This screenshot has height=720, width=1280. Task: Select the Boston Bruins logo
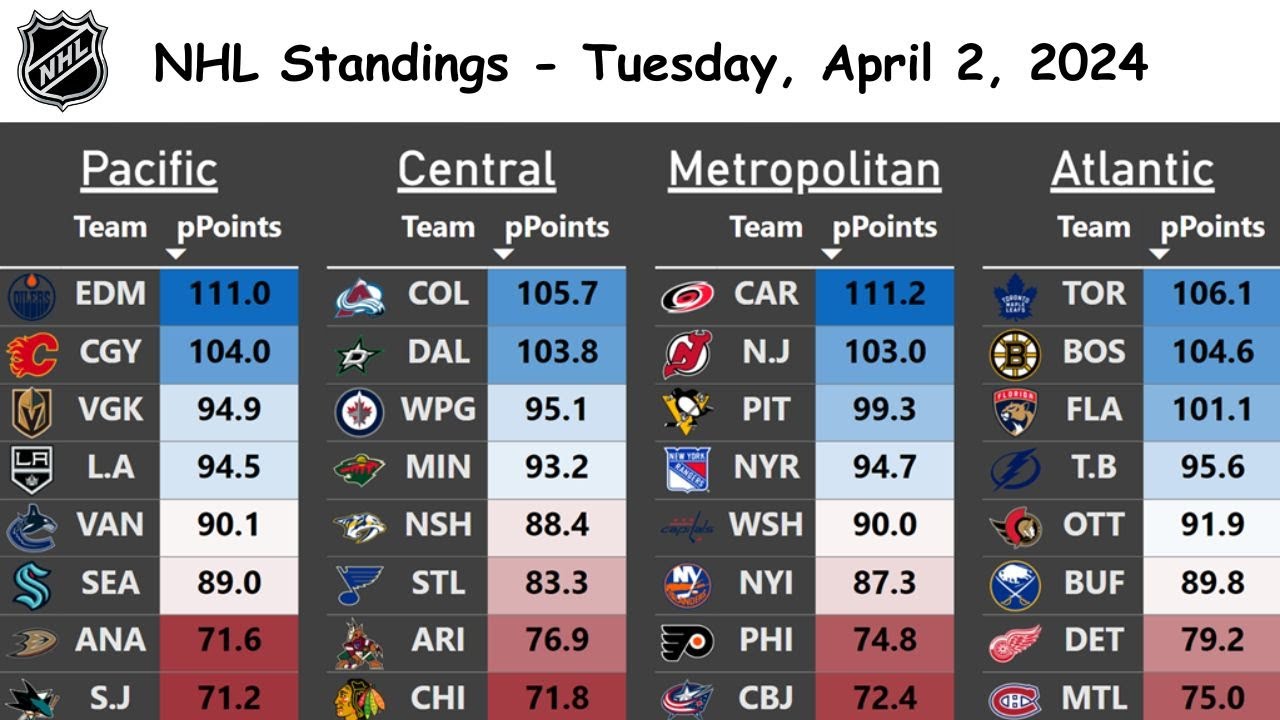pos(1015,354)
